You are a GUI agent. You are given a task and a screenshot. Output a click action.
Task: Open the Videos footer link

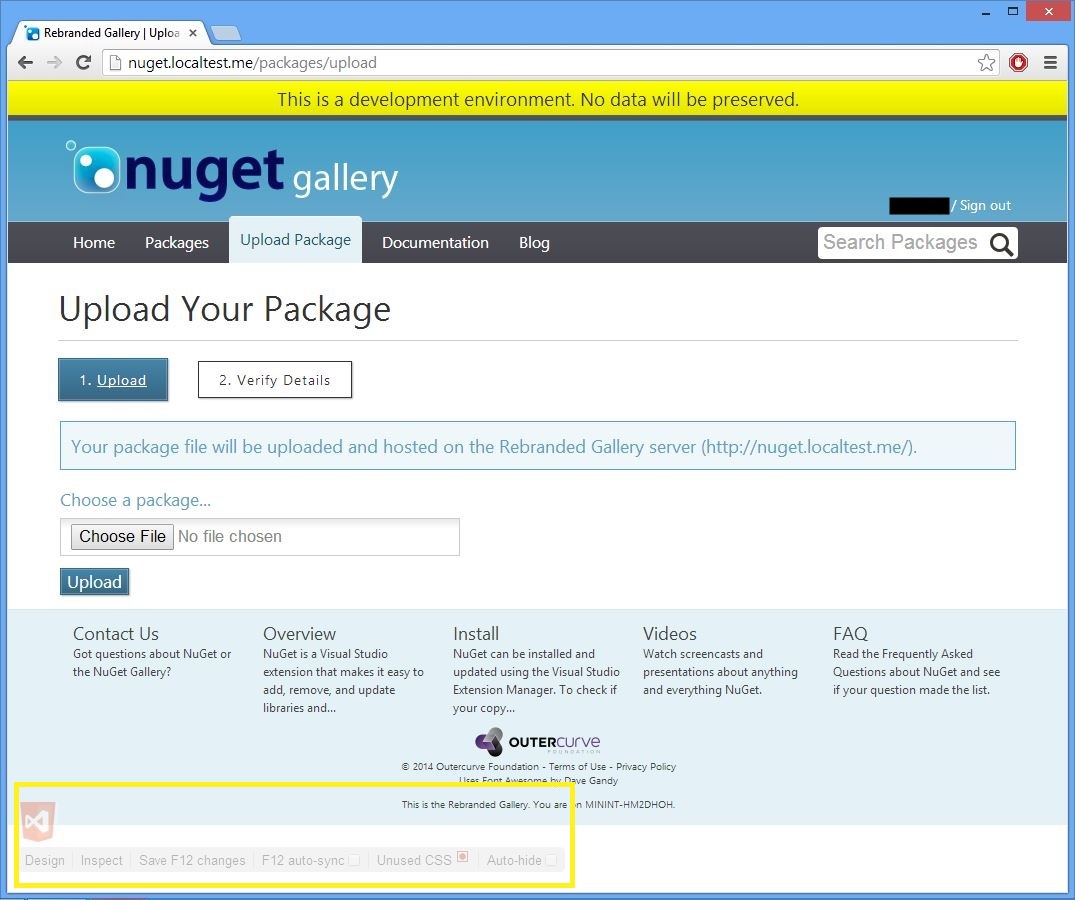[670, 633]
